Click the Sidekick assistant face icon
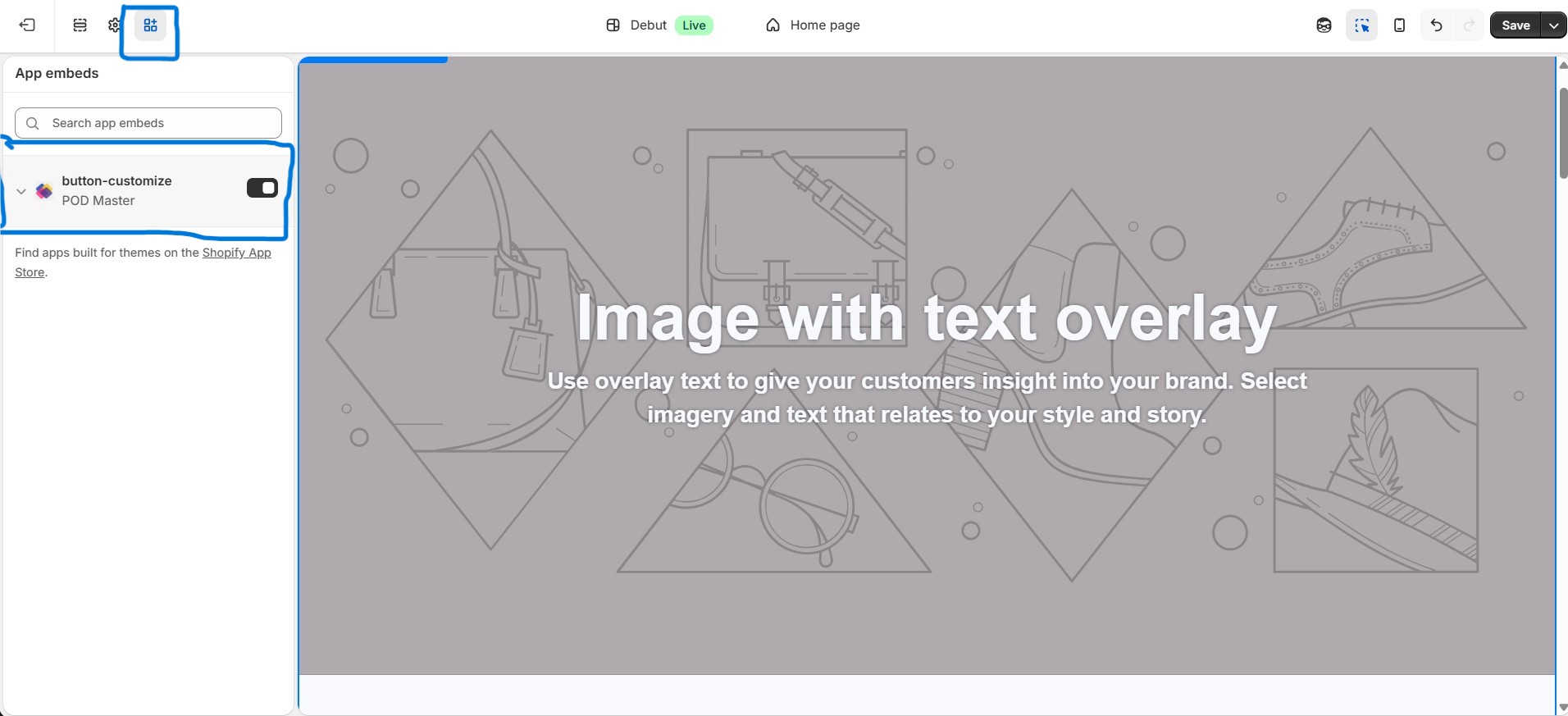Viewport: 1568px width, 716px height. (x=1324, y=25)
